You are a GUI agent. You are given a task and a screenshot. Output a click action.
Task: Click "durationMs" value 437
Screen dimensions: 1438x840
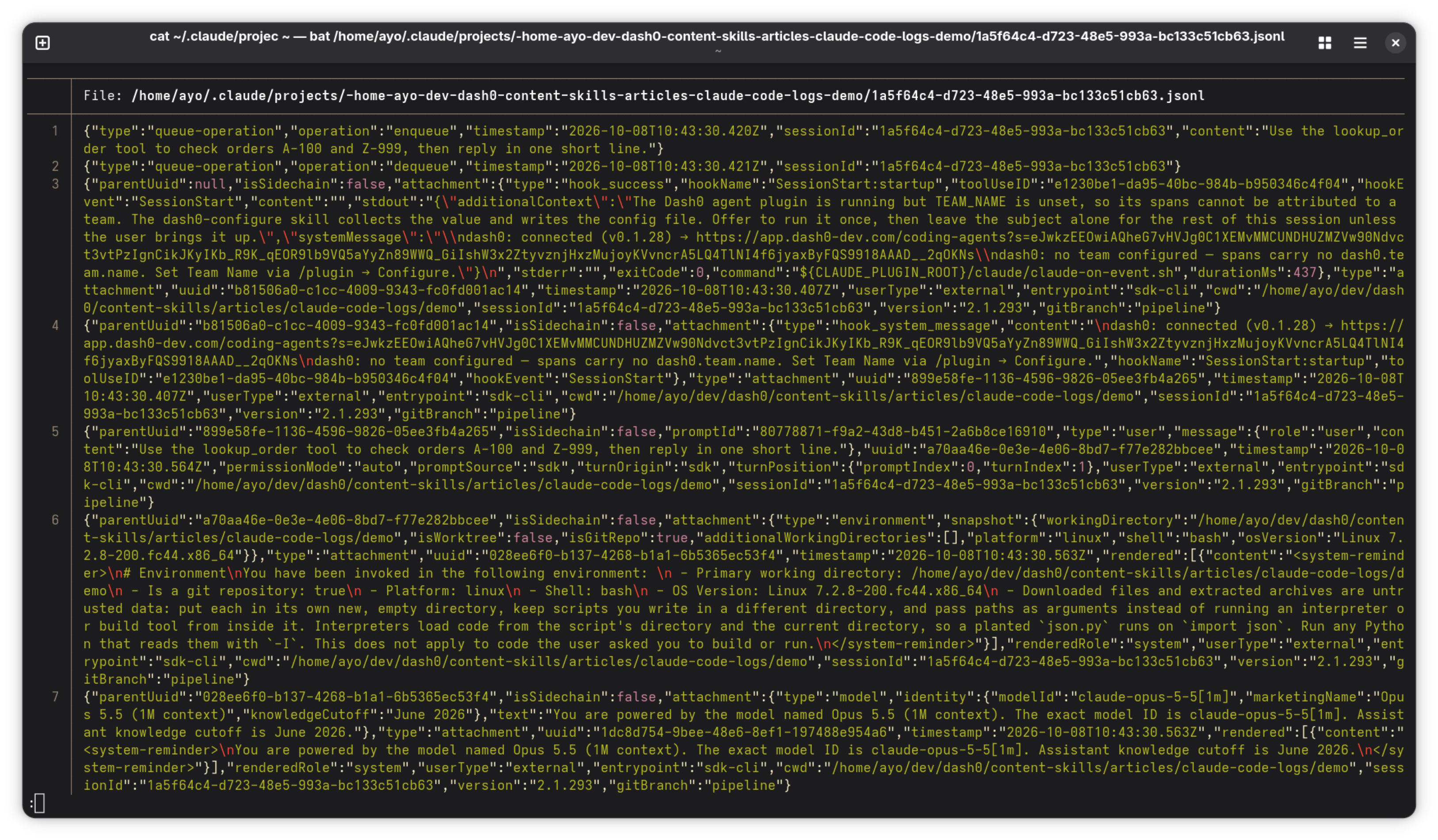tap(1304, 273)
